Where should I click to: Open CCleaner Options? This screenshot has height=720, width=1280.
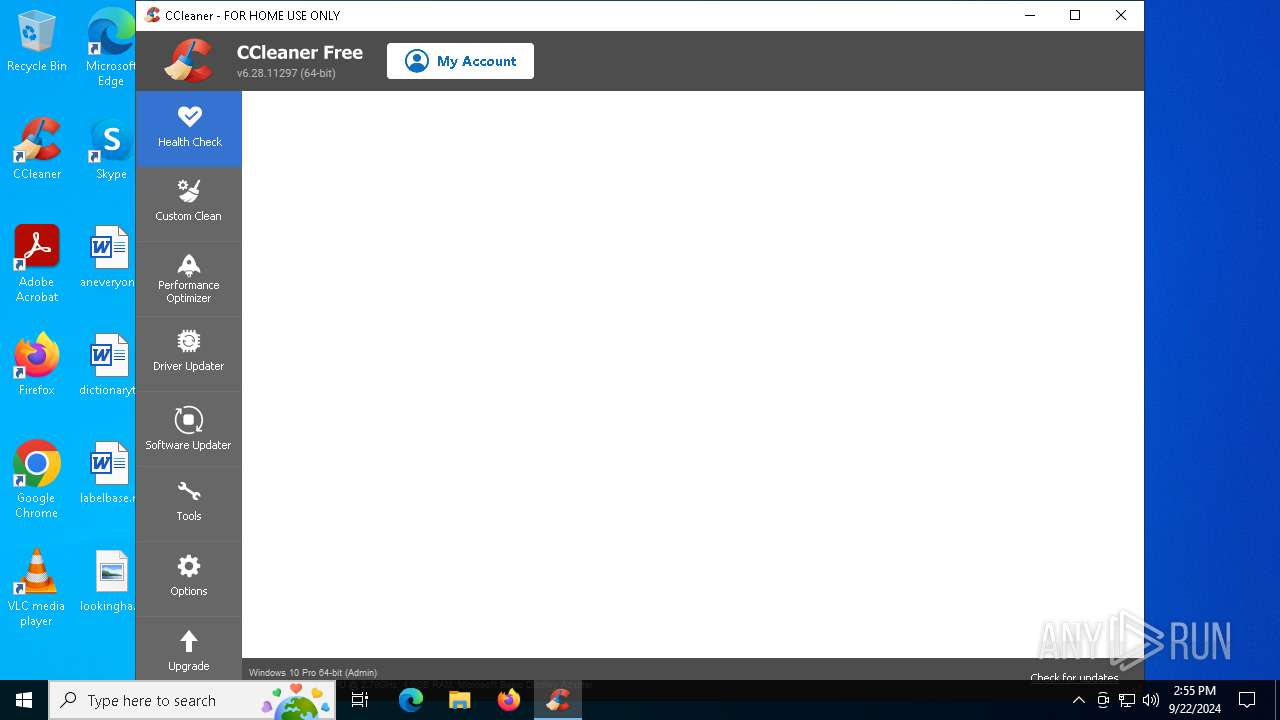tap(189, 578)
